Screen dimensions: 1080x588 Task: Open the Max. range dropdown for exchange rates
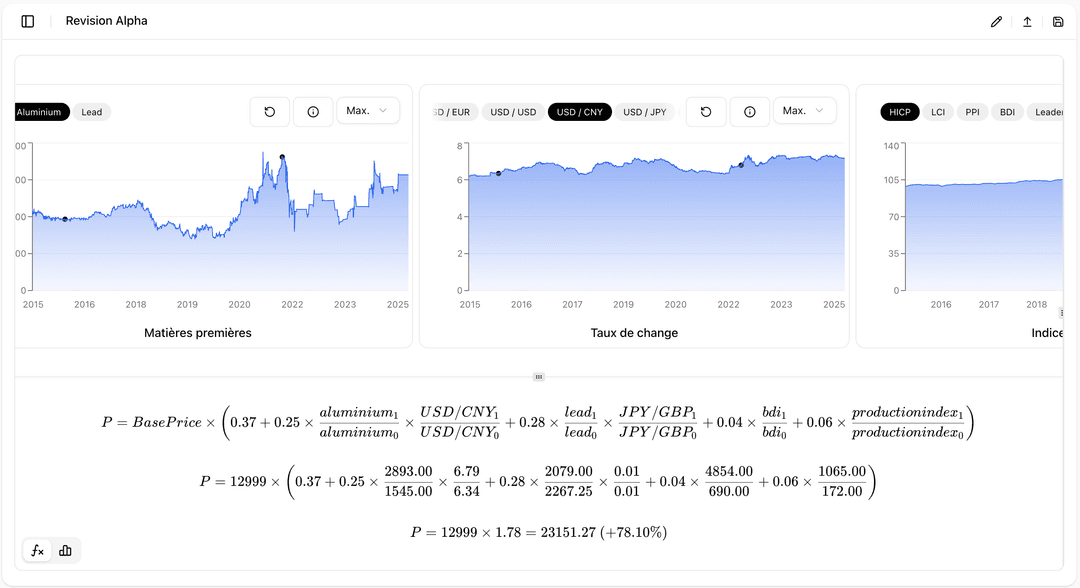pos(804,111)
